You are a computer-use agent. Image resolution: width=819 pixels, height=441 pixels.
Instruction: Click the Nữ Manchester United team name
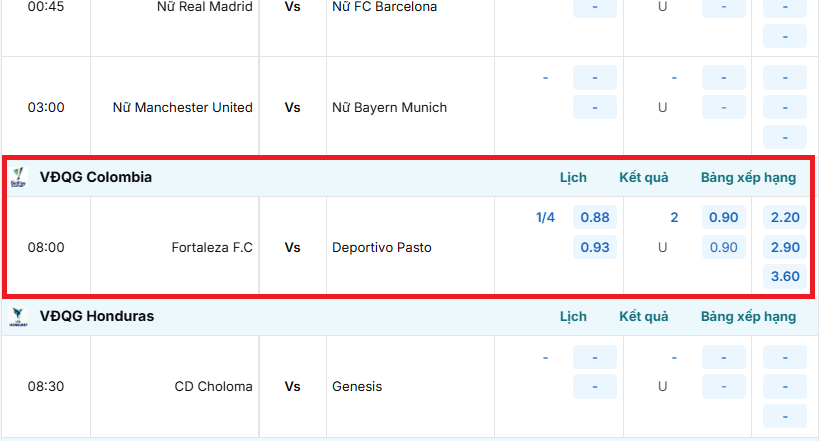click(183, 107)
